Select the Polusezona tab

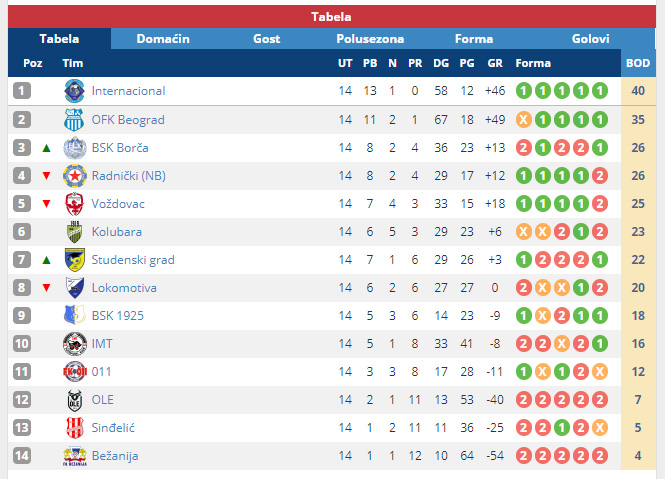370,39
